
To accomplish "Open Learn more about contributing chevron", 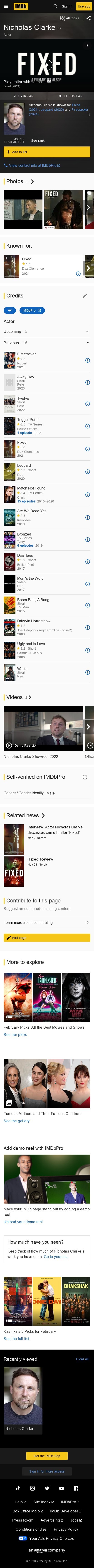I will coord(88,923).
